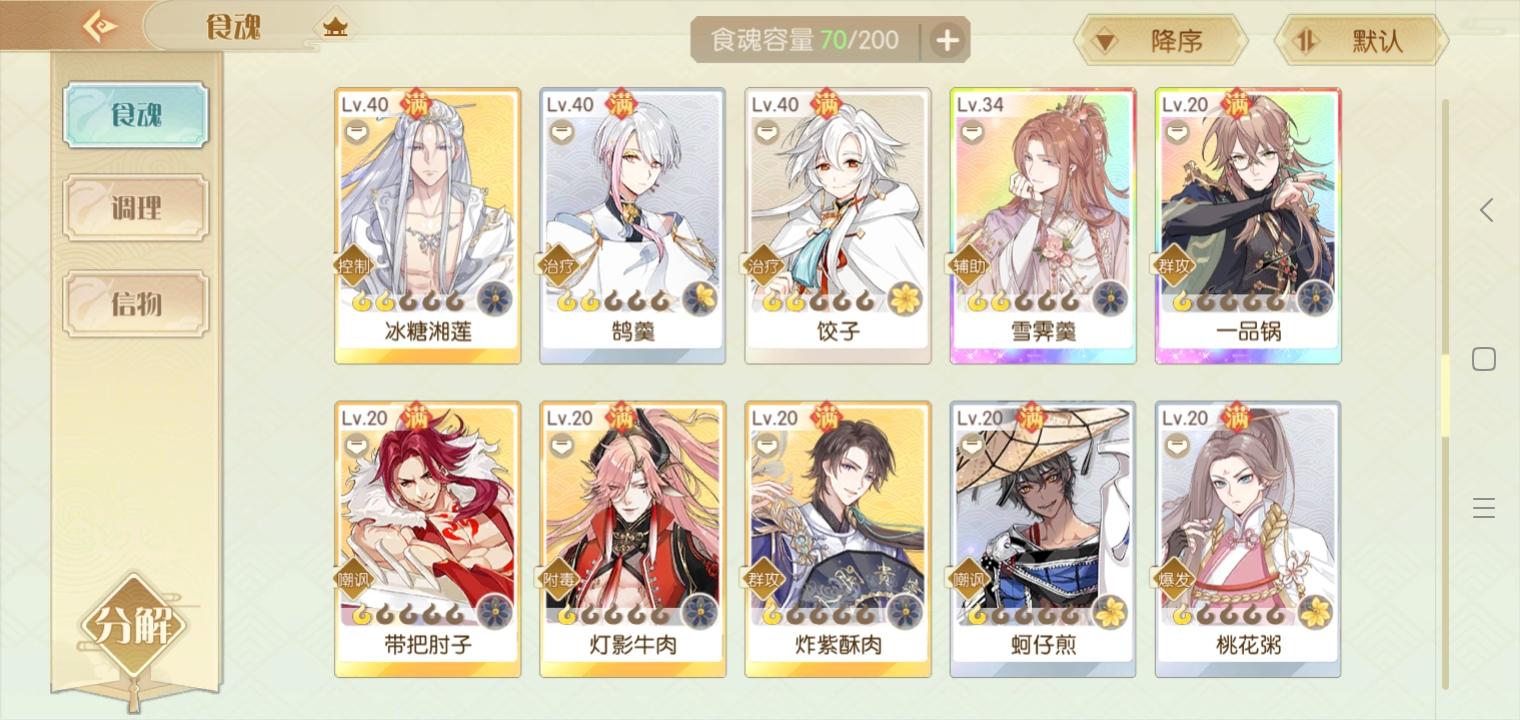The height and width of the screenshot is (720, 1520).
Task: Open the 默认 sorting criteria dropdown
Action: point(1360,41)
